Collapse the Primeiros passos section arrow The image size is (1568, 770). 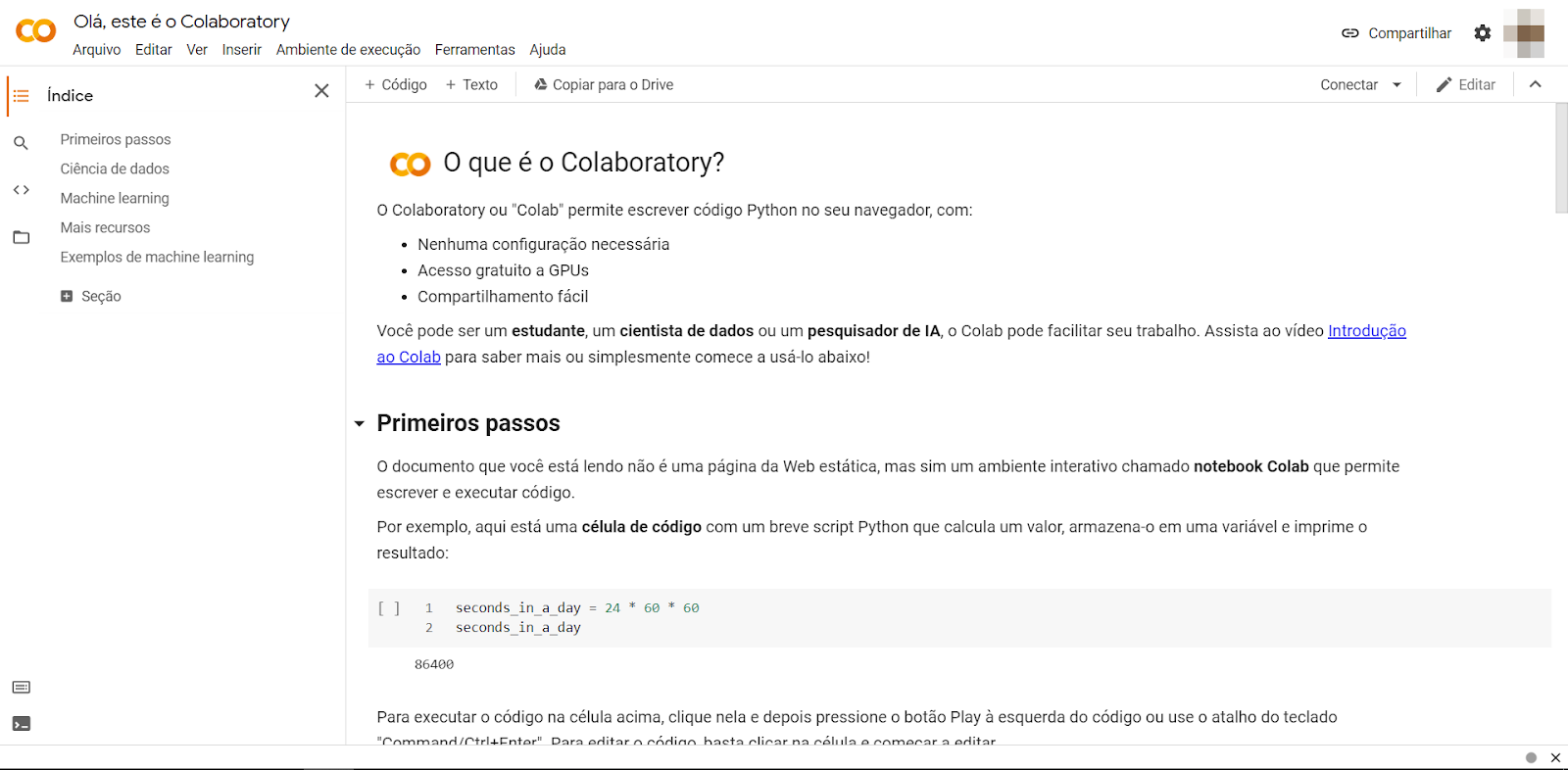tap(360, 423)
